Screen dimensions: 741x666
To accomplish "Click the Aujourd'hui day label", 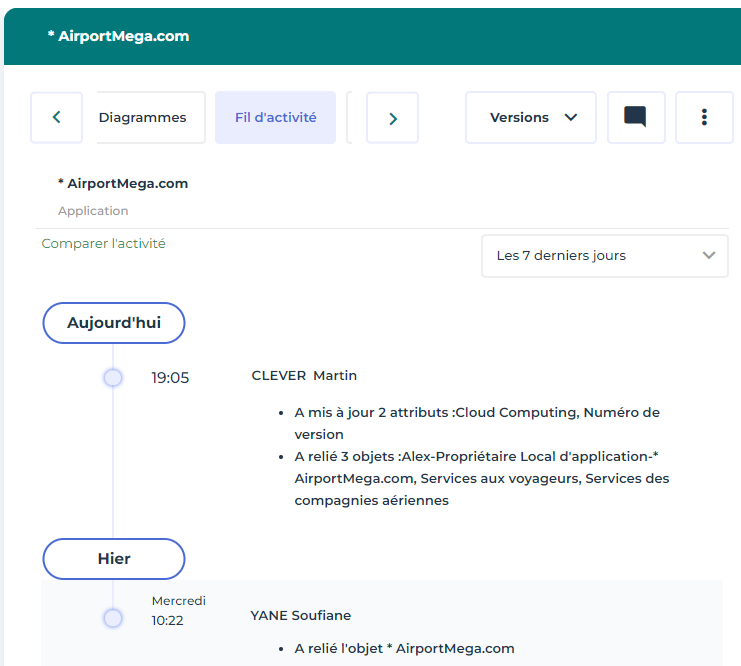I will pyautogui.click(x=114, y=323).
